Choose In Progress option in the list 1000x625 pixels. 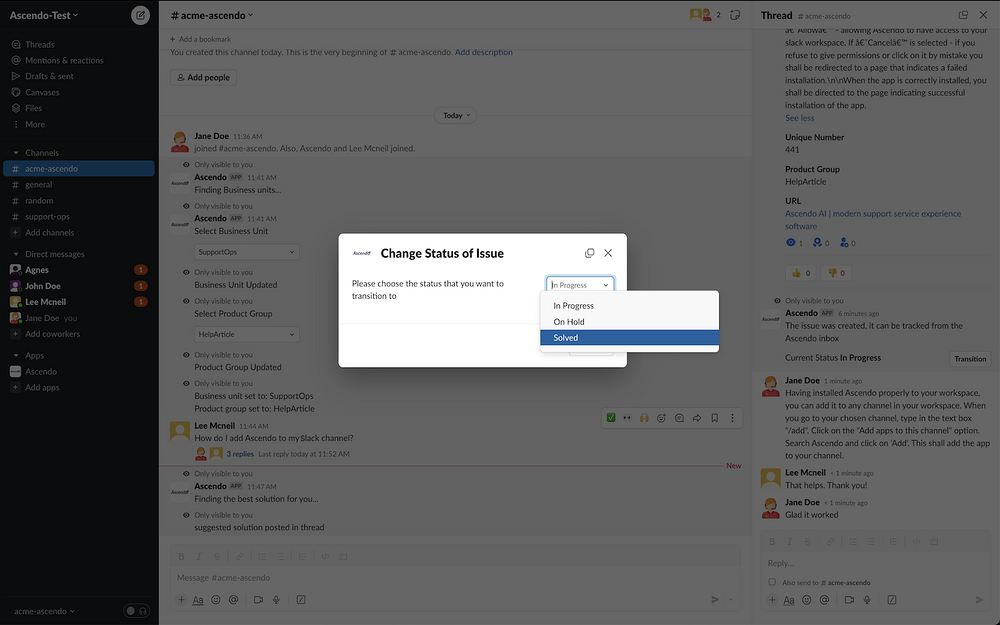coord(629,305)
